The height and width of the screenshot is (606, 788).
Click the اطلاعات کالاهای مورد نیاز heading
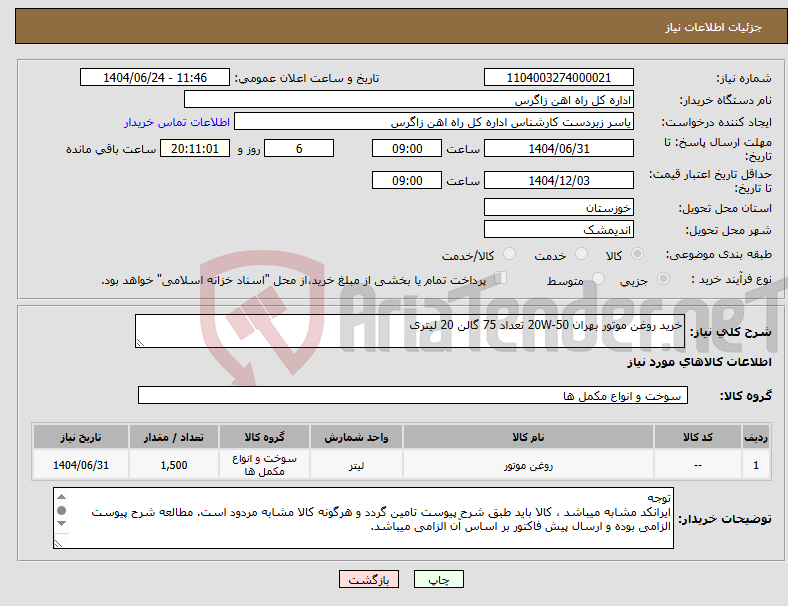pos(699,362)
